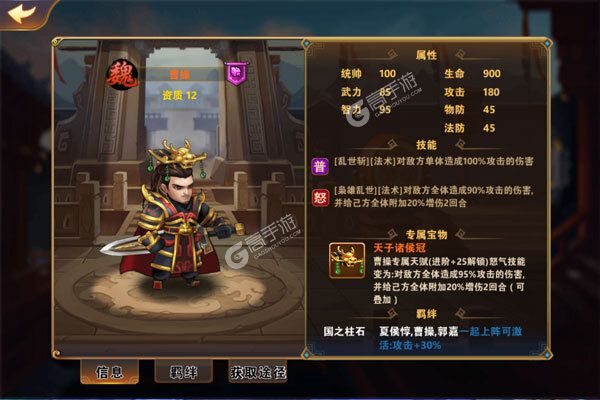Screen dimensions: 600x400
Task: Select the 乱世斩 skill description
Action: click(434, 161)
